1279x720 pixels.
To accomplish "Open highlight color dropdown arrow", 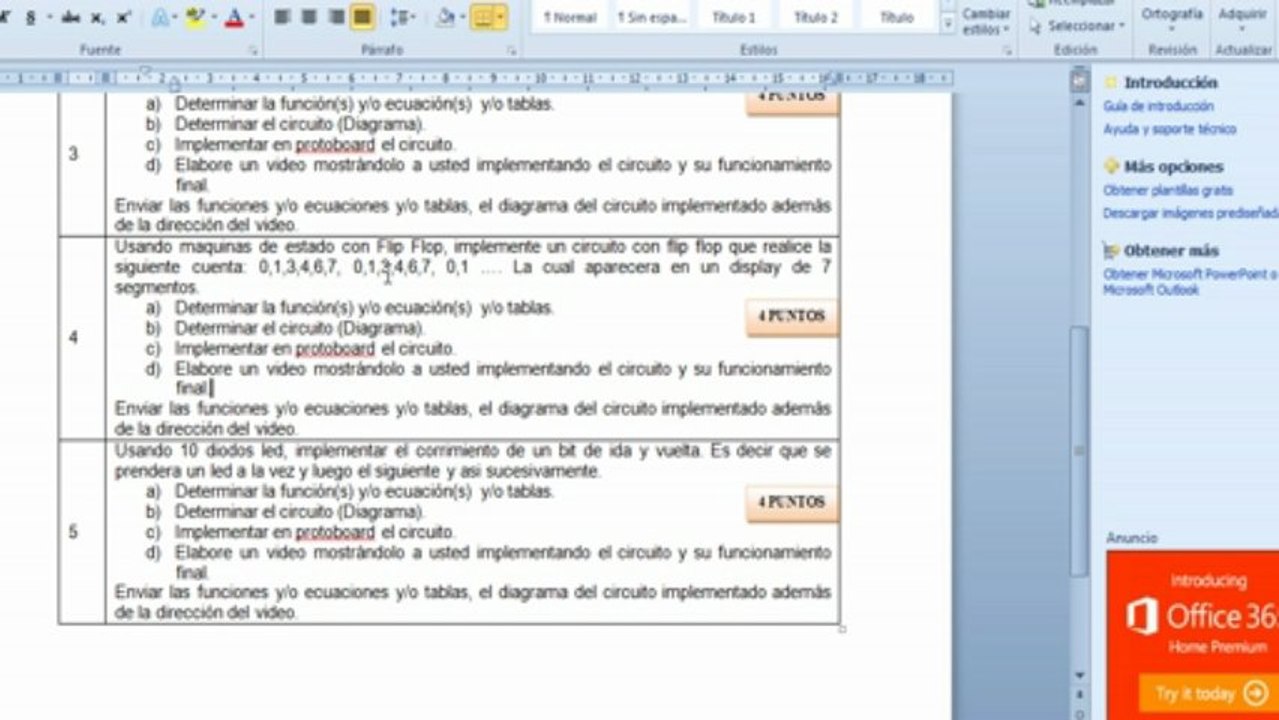I will pyautogui.click(x=213, y=18).
